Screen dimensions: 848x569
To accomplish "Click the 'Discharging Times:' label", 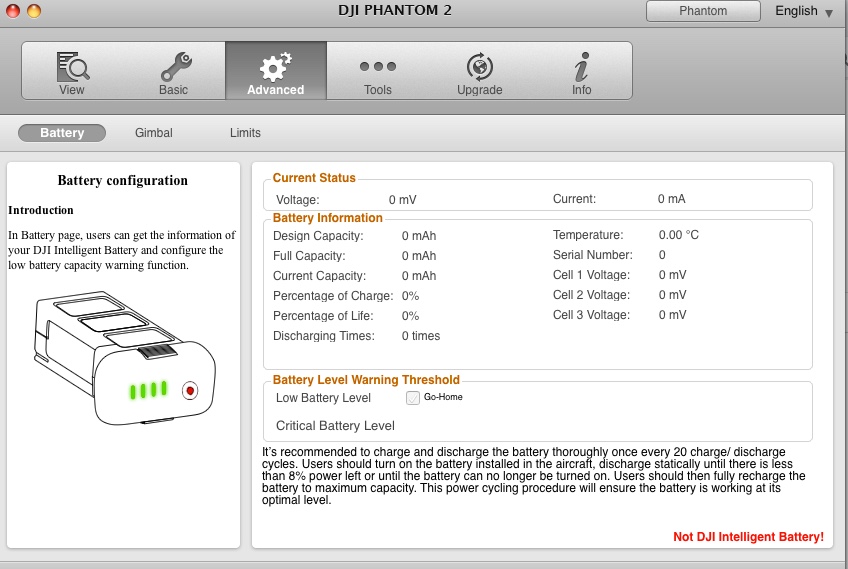I will (323, 336).
